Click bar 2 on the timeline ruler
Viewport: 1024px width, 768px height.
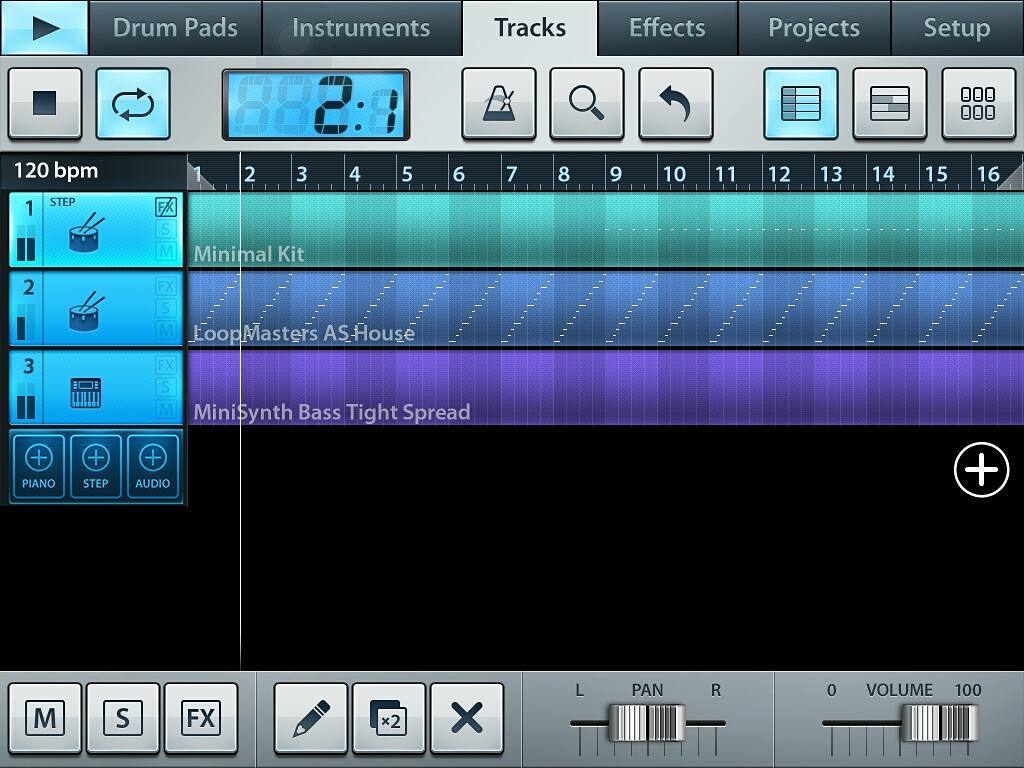click(250, 174)
